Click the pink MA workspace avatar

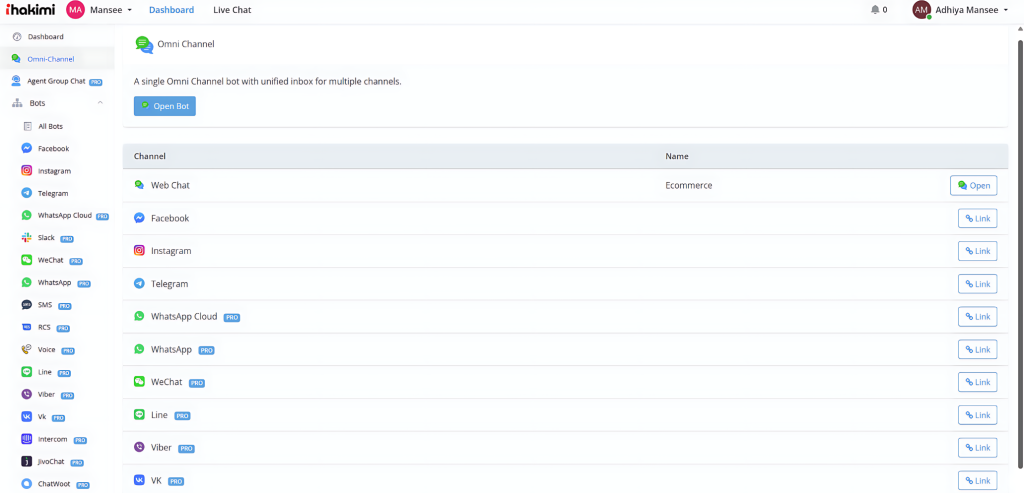point(75,10)
